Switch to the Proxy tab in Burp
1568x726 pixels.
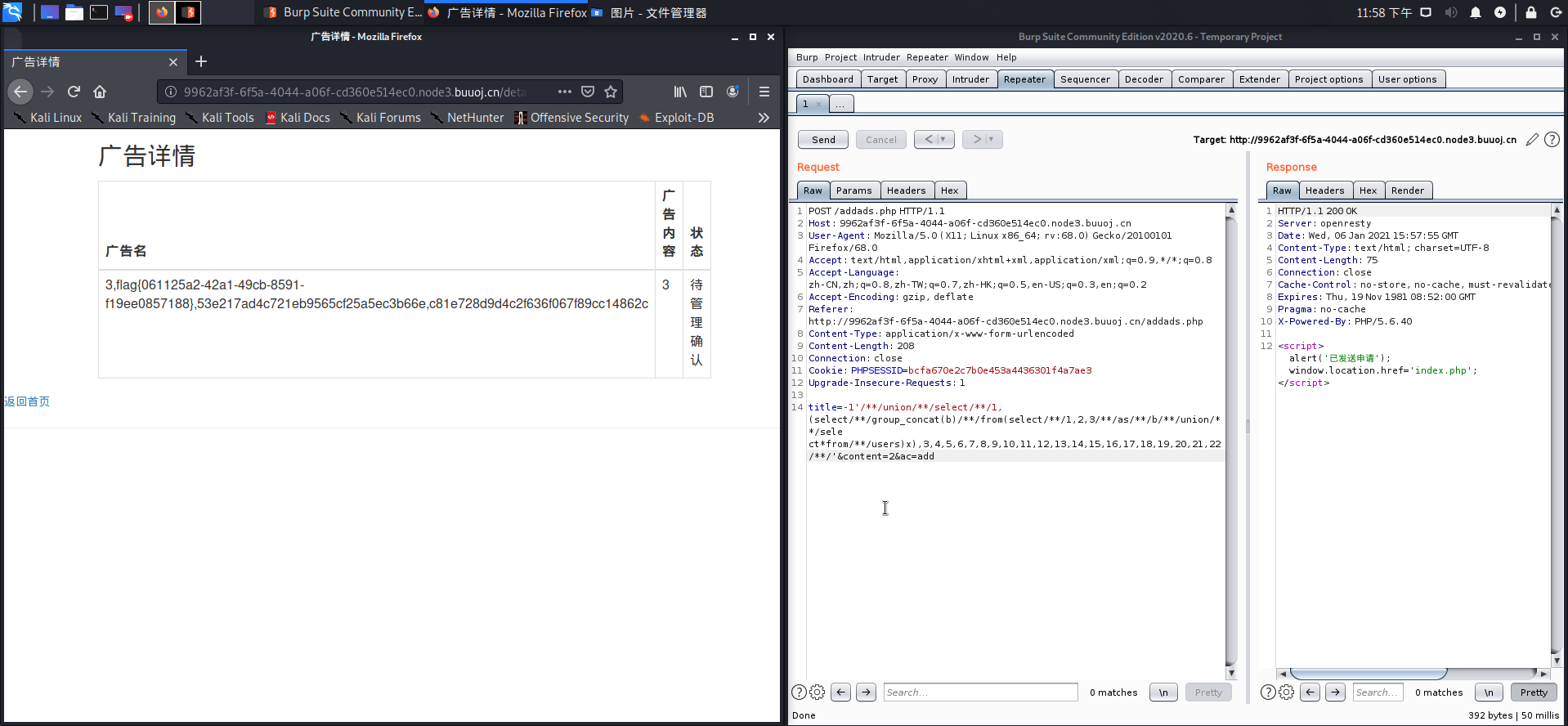tap(925, 79)
